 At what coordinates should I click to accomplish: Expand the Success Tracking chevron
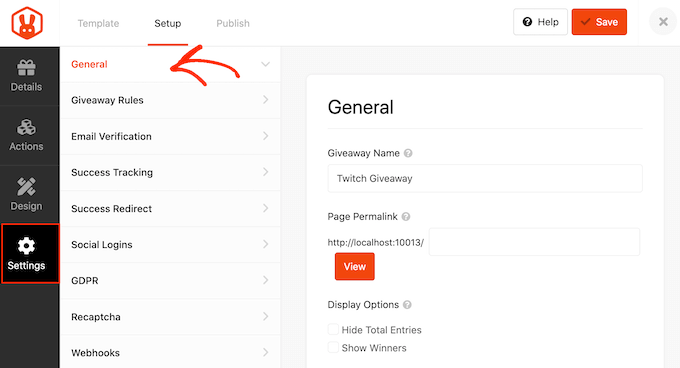click(265, 172)
